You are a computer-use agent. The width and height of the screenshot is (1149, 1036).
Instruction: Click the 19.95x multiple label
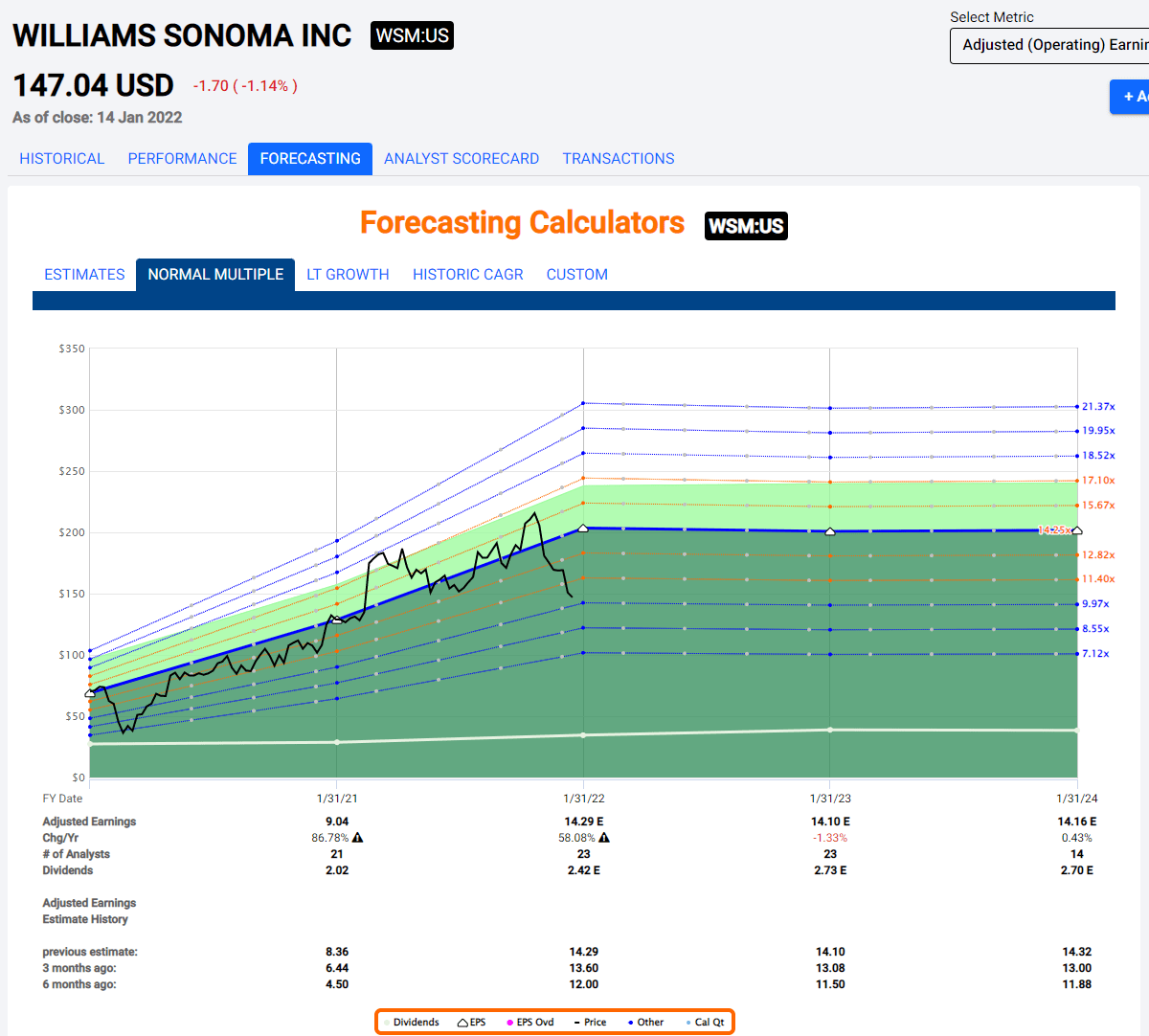[x=1098, y=431]
